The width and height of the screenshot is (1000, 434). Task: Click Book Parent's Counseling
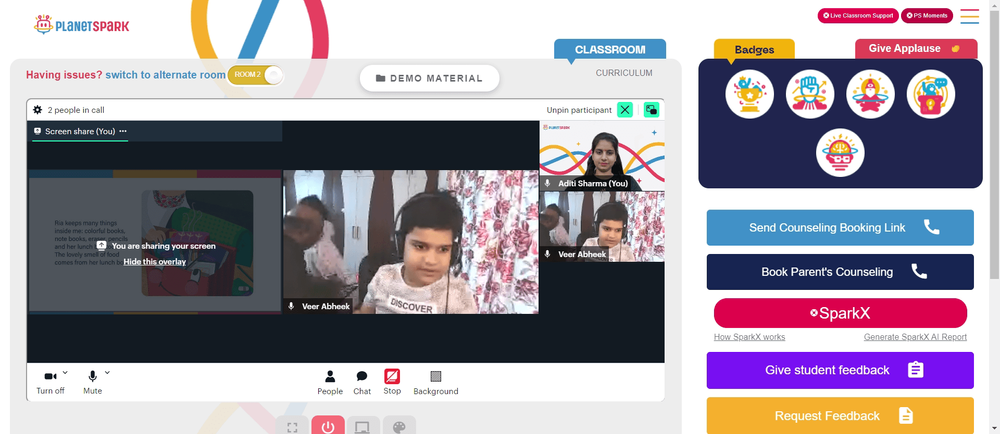click(x=840, y=272)
